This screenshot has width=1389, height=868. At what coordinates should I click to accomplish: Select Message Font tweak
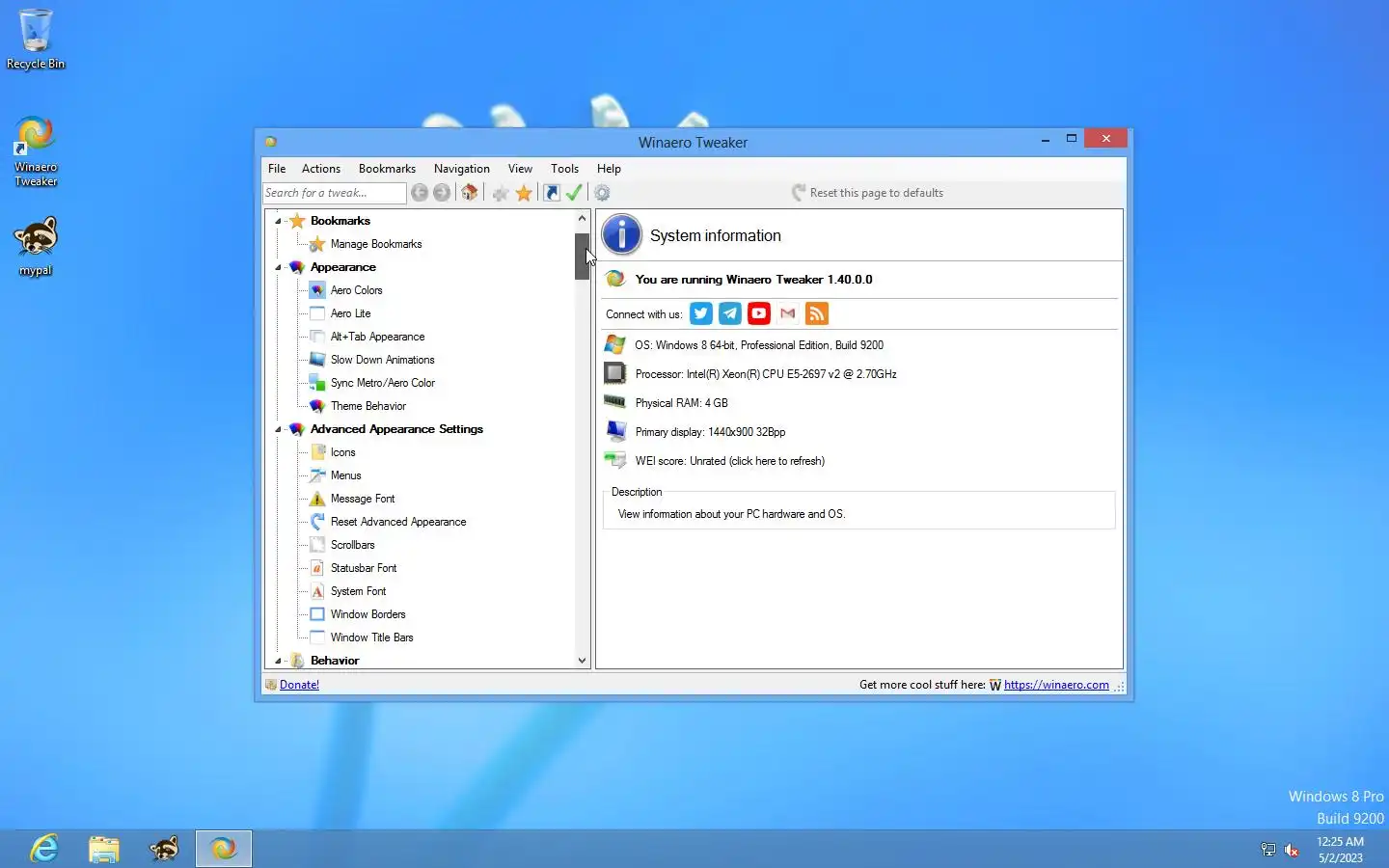tap(363, 499)
